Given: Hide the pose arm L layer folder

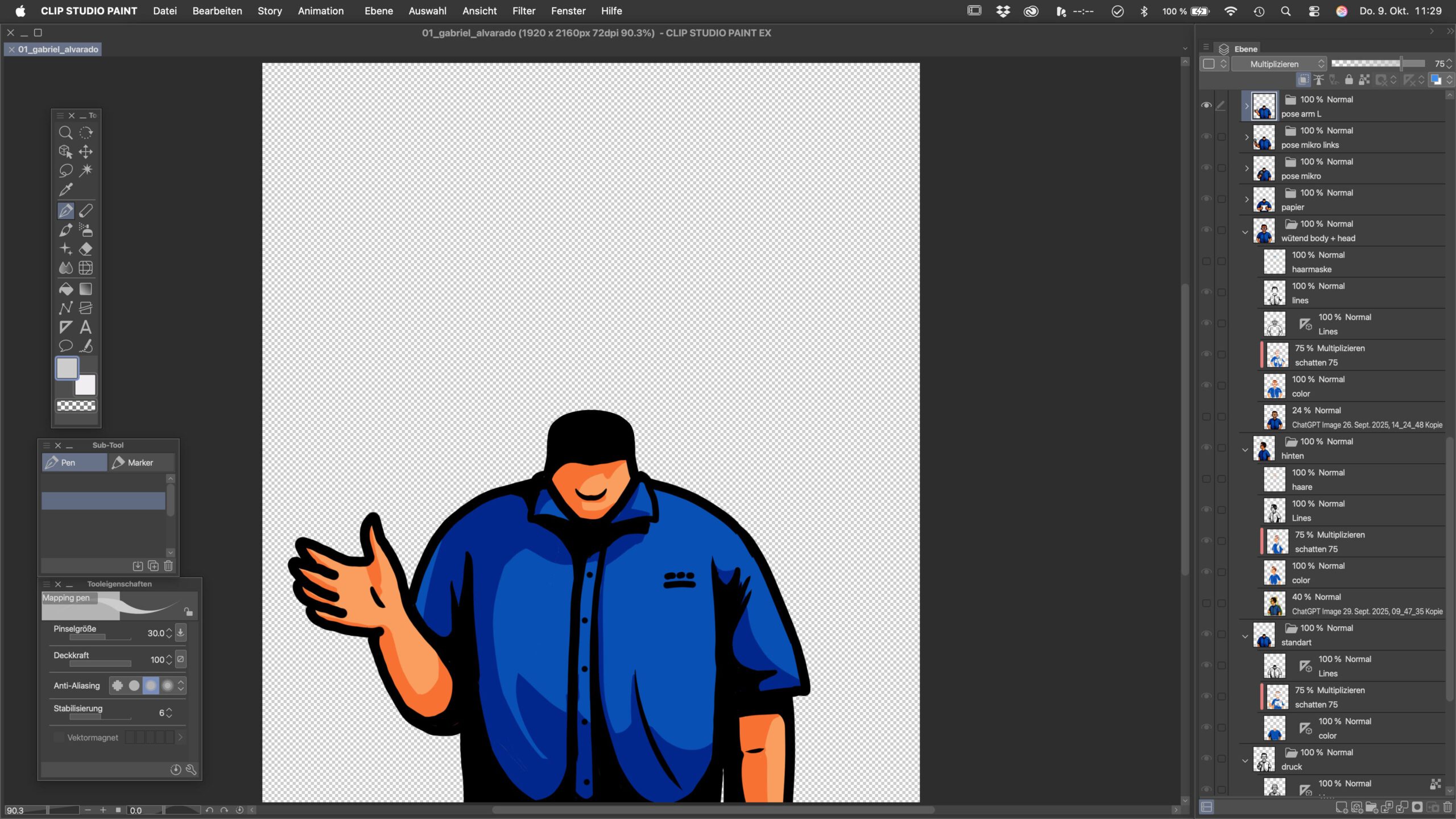Looking at the screenshot, I should (1206, 106).
